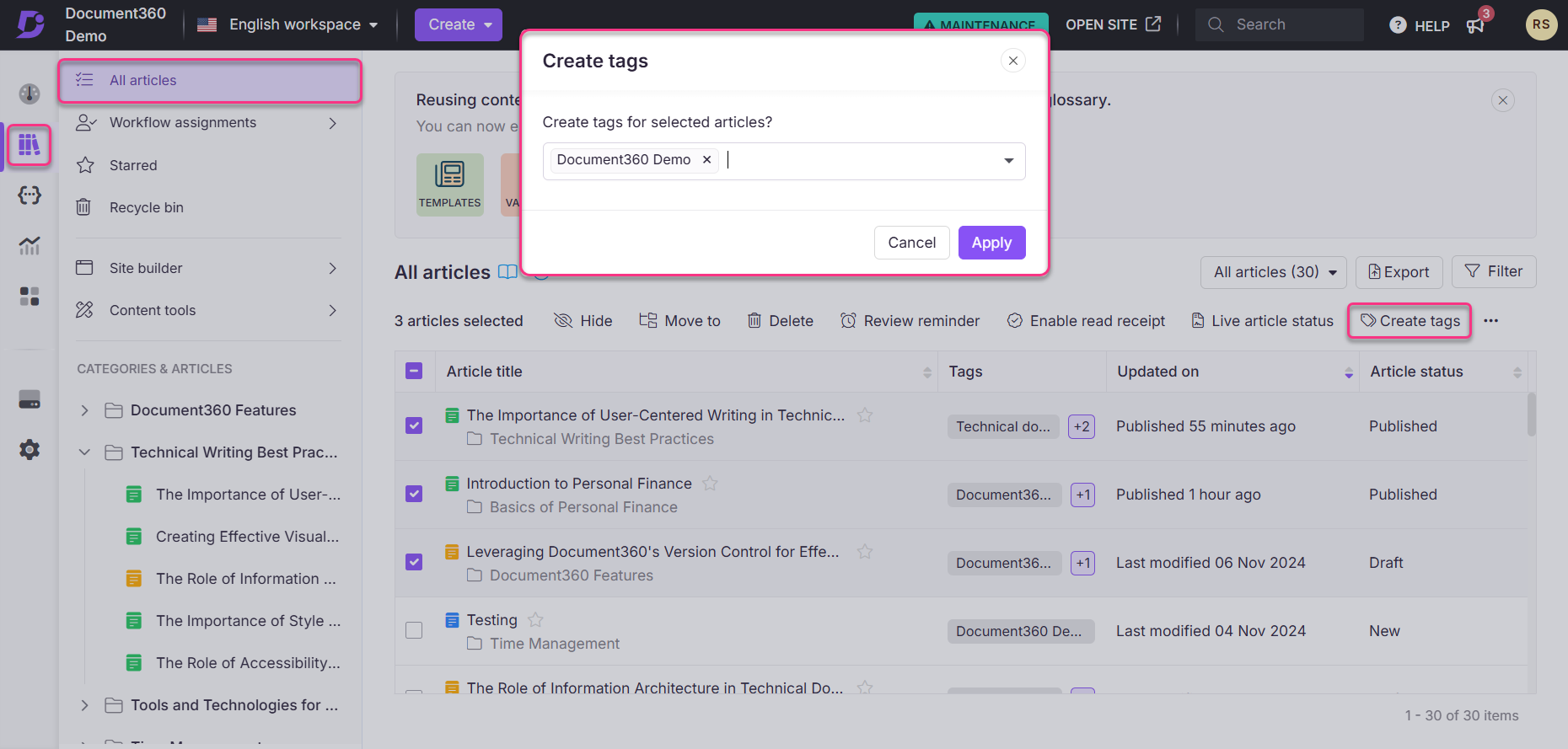Click the Help question mark icon
This screenshot has height=749, width=1568.
(1398, 25)
